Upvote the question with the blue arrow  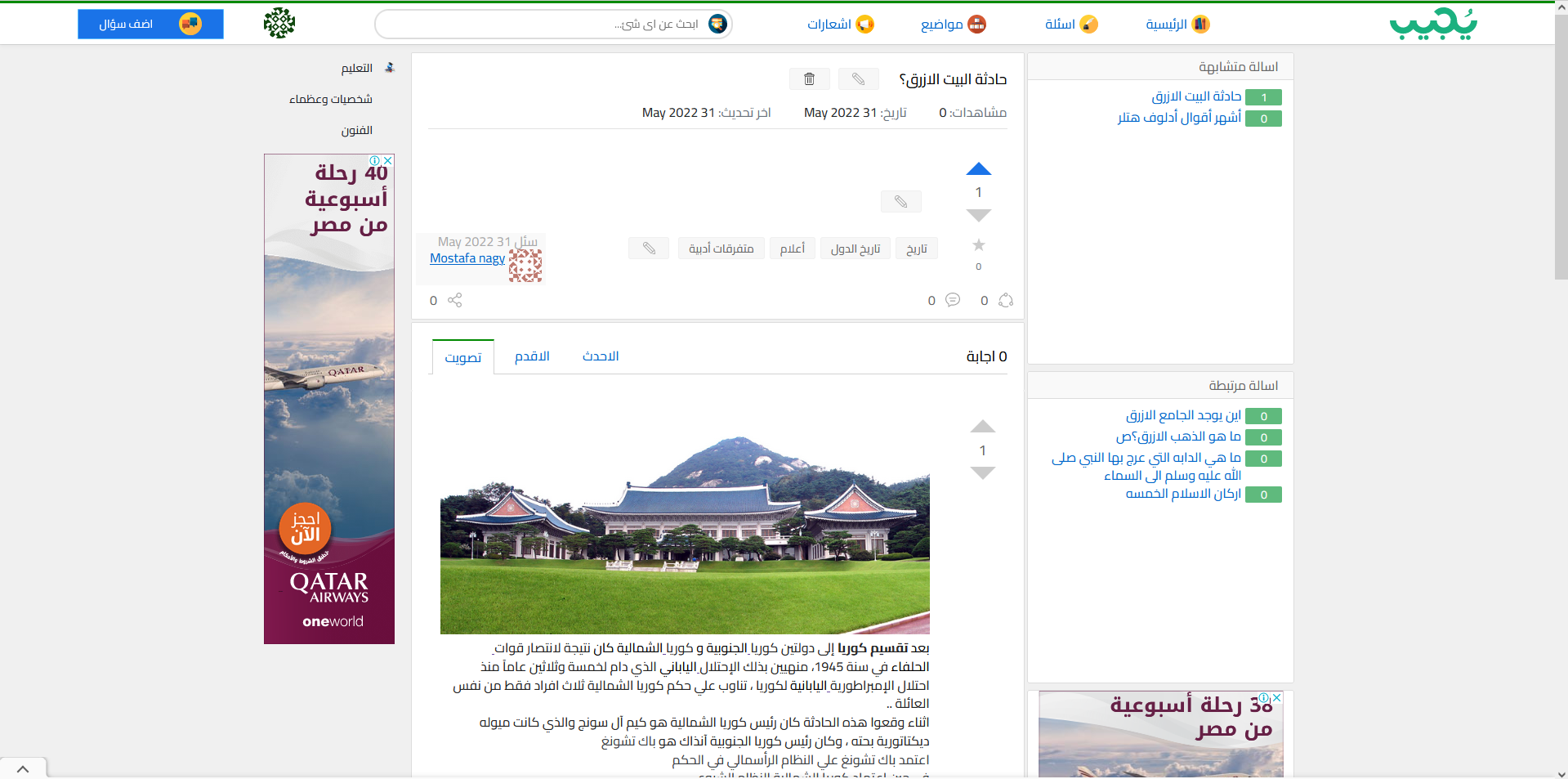pos(978,169)
